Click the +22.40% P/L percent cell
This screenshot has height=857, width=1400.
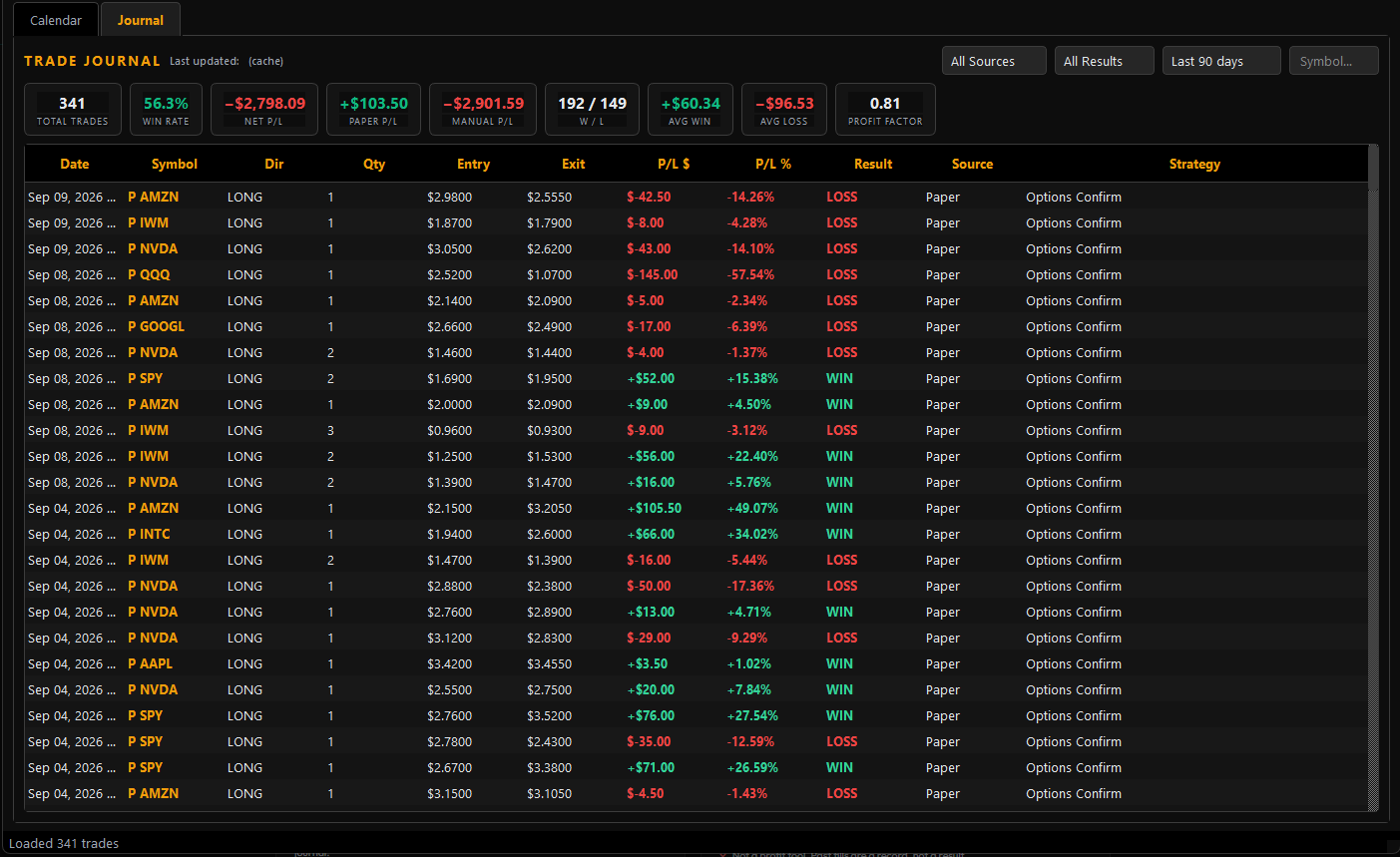coord(752,456)
